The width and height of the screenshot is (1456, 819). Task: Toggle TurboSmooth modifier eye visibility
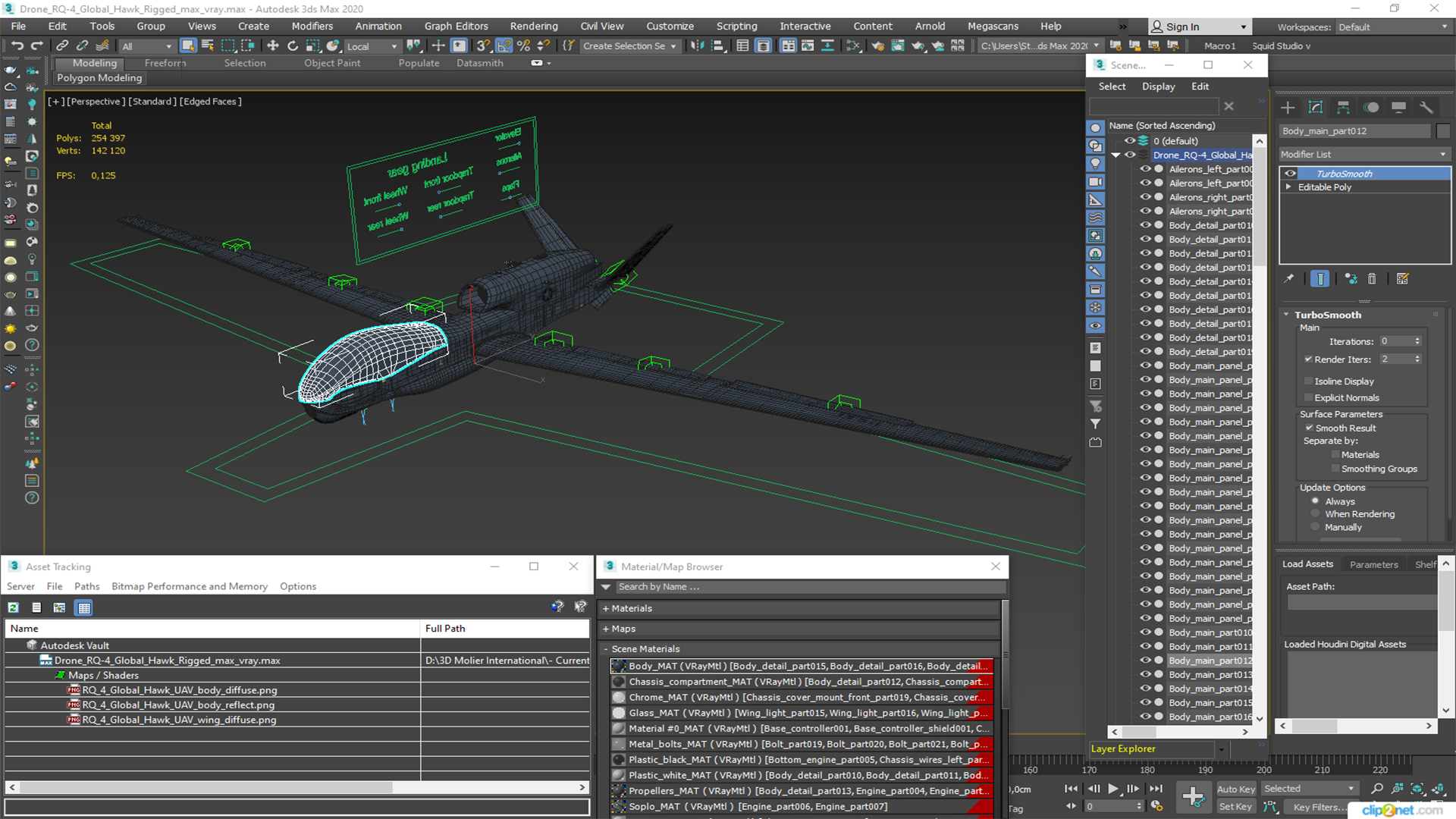pos(1290,174)
